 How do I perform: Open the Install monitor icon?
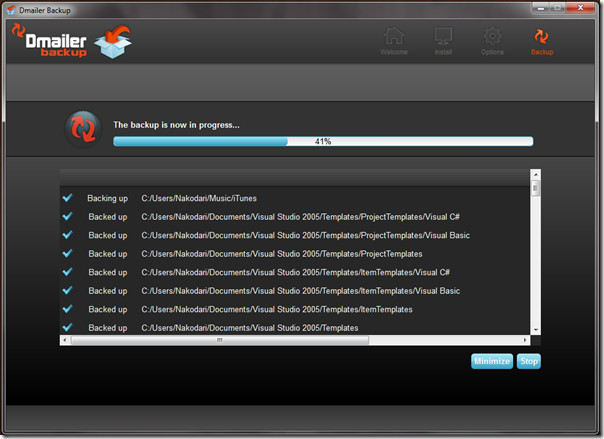443,36
